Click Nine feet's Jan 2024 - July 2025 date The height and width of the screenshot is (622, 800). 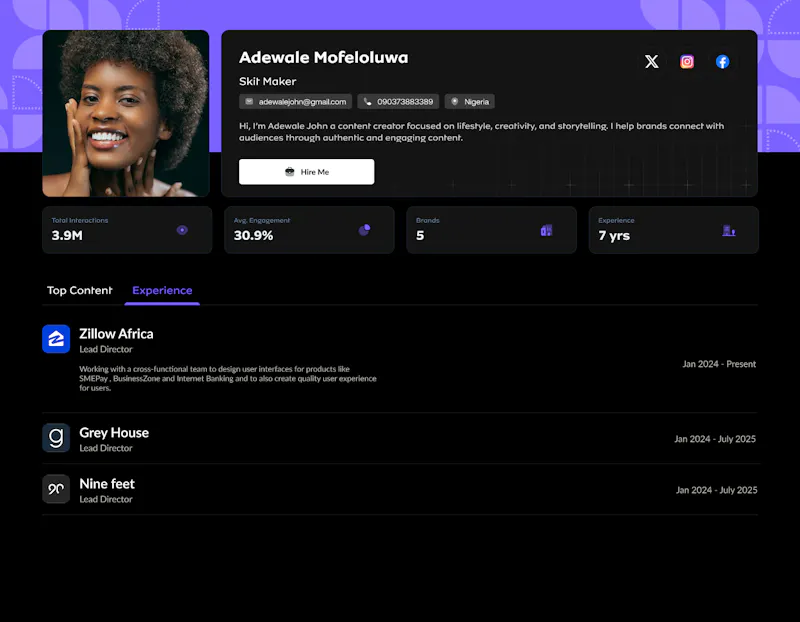pos(716,490)
